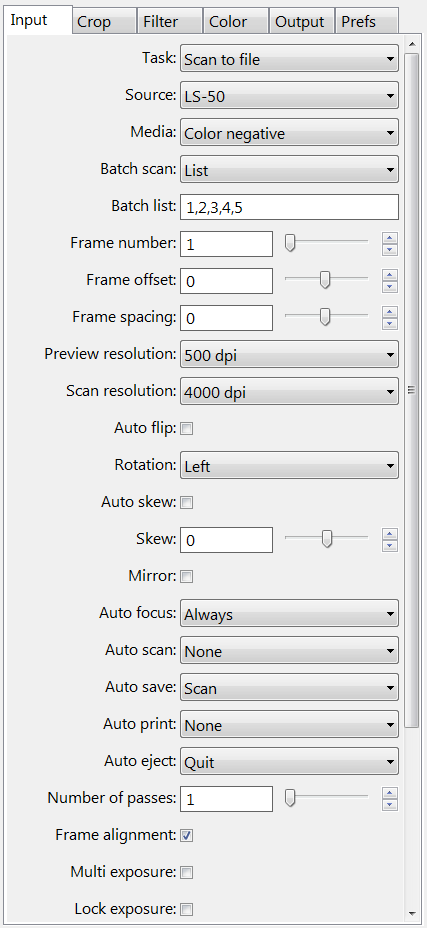Click the Skew value input field
Viewport: 427px width, 928px height.
point(226,540)
